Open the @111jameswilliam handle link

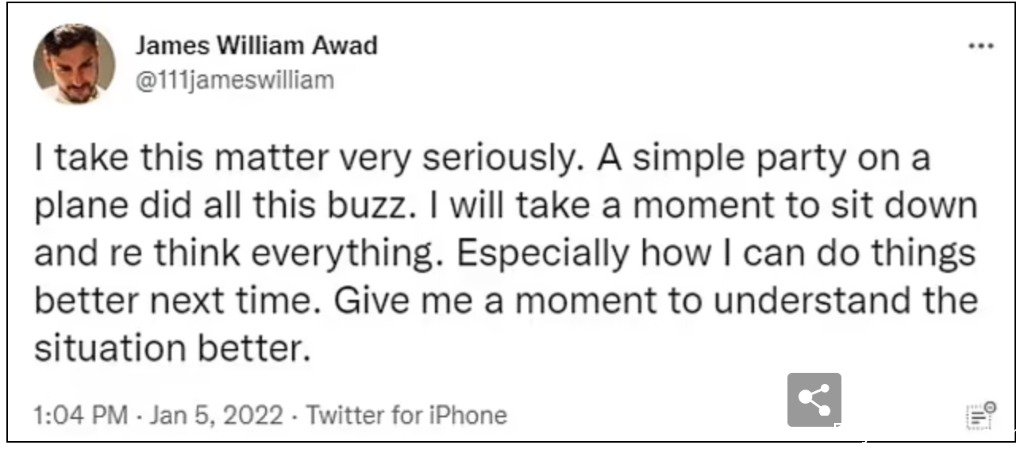235,81
